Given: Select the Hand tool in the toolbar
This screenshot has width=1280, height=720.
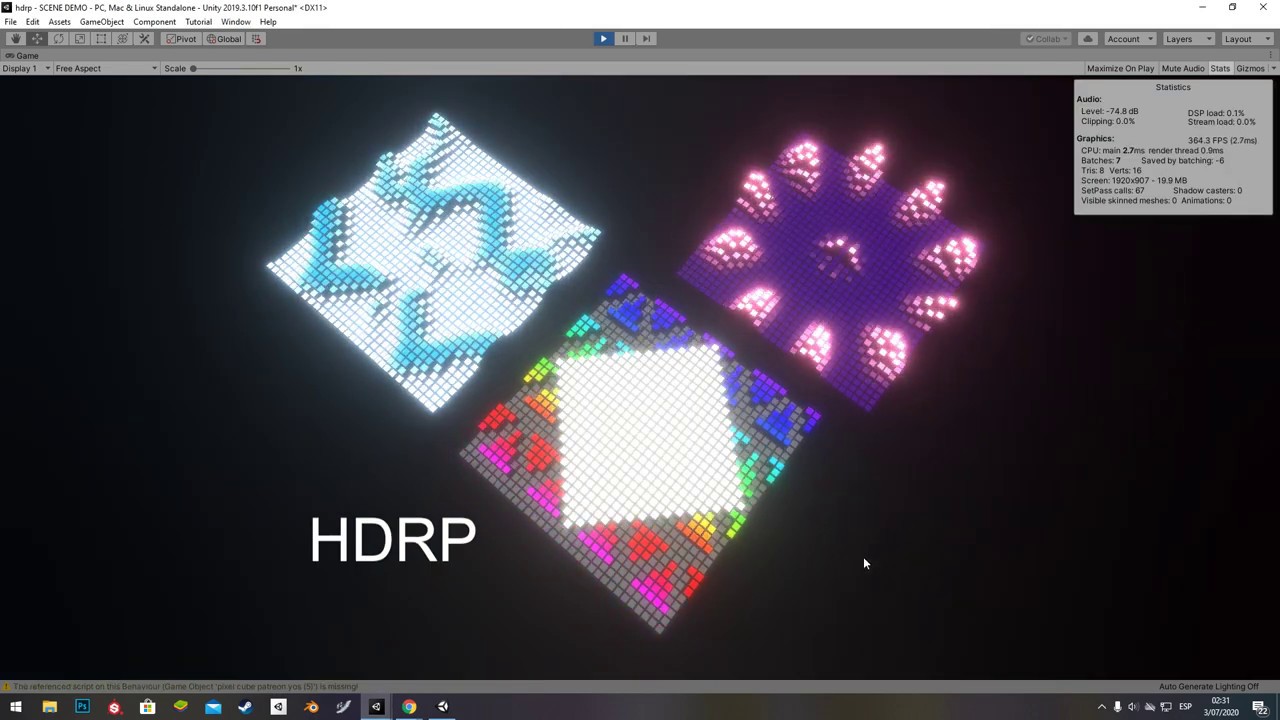Looking at the screenshot, I should 15,39.
